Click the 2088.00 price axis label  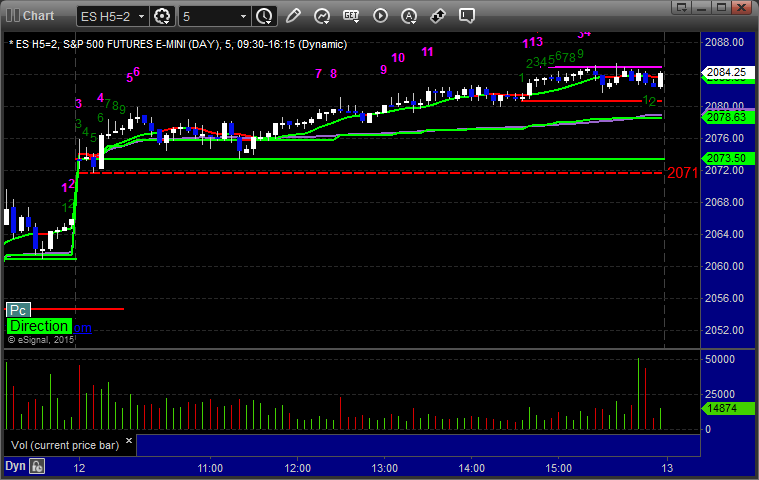click(x=725, y=43)
